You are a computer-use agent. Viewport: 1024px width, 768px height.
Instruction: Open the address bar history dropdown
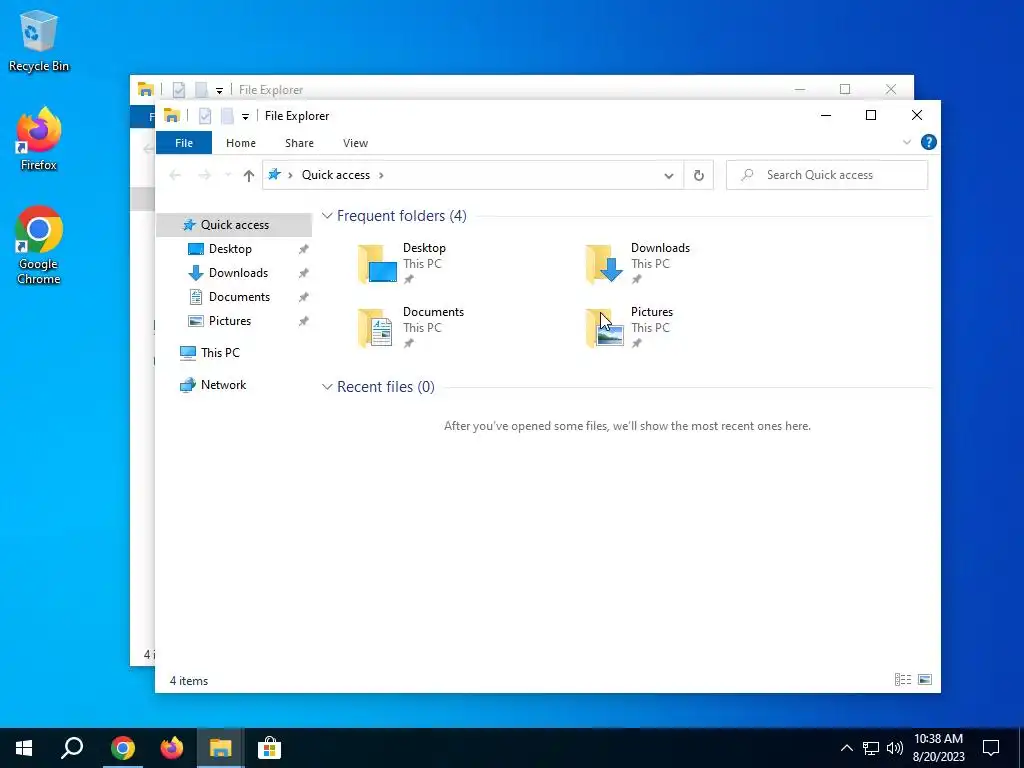[x=668, y=175]
